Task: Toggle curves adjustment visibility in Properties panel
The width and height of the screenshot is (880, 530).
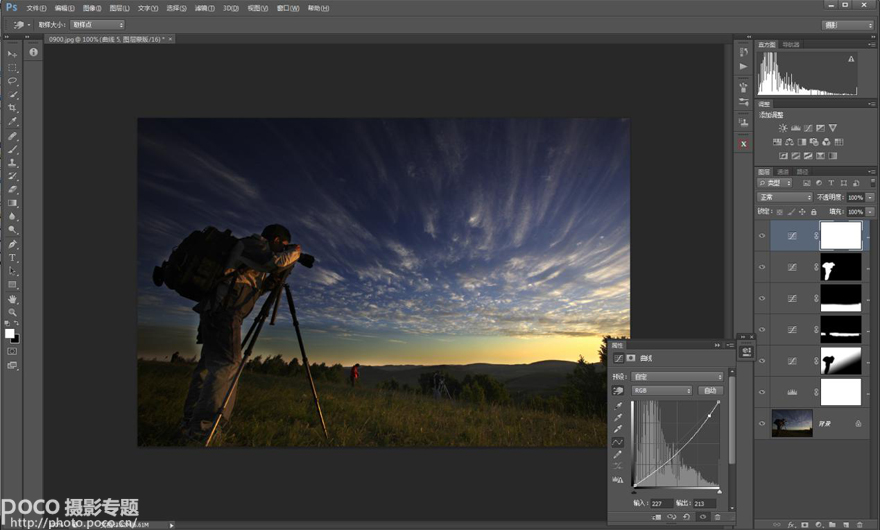Action: point(702,517)
